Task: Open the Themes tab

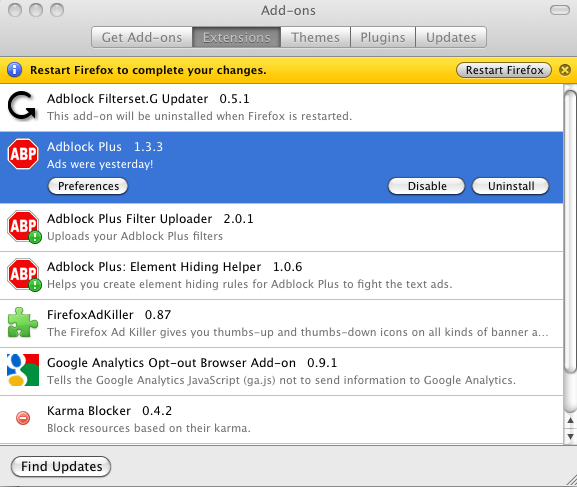Action: pyautogui.click(x=315, y=37)
